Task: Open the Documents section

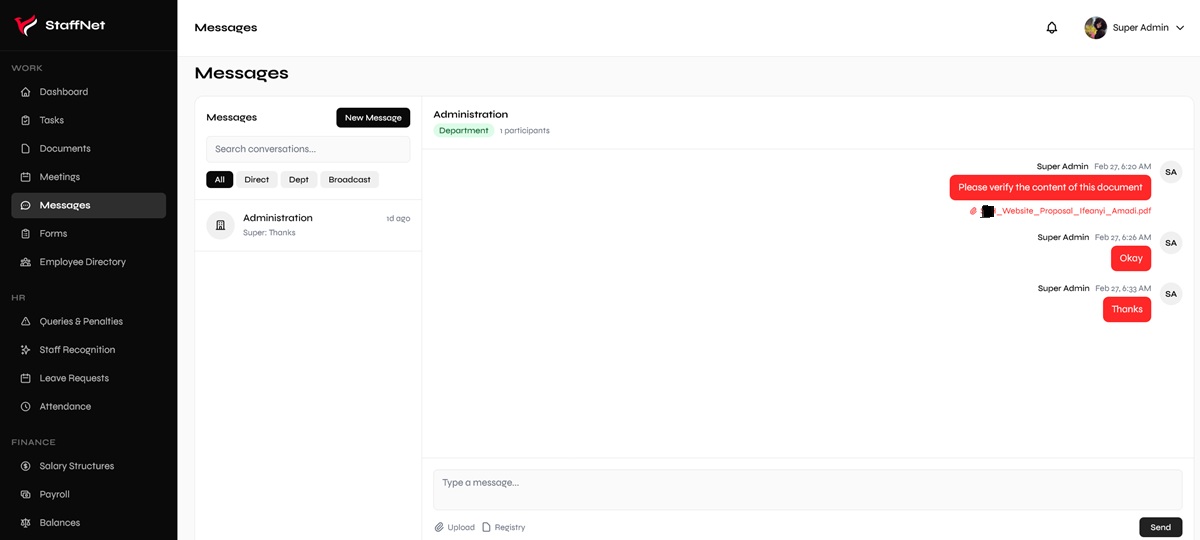Action: point(65,149)
